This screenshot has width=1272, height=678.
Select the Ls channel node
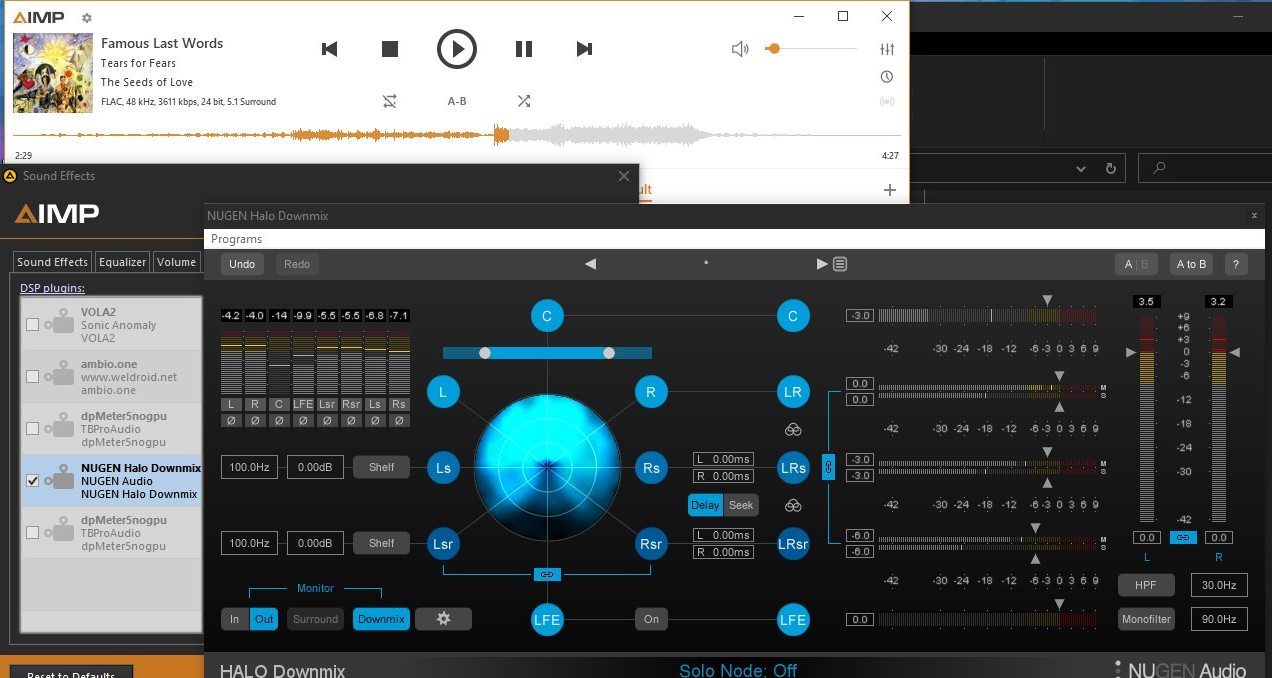point(443,467)
